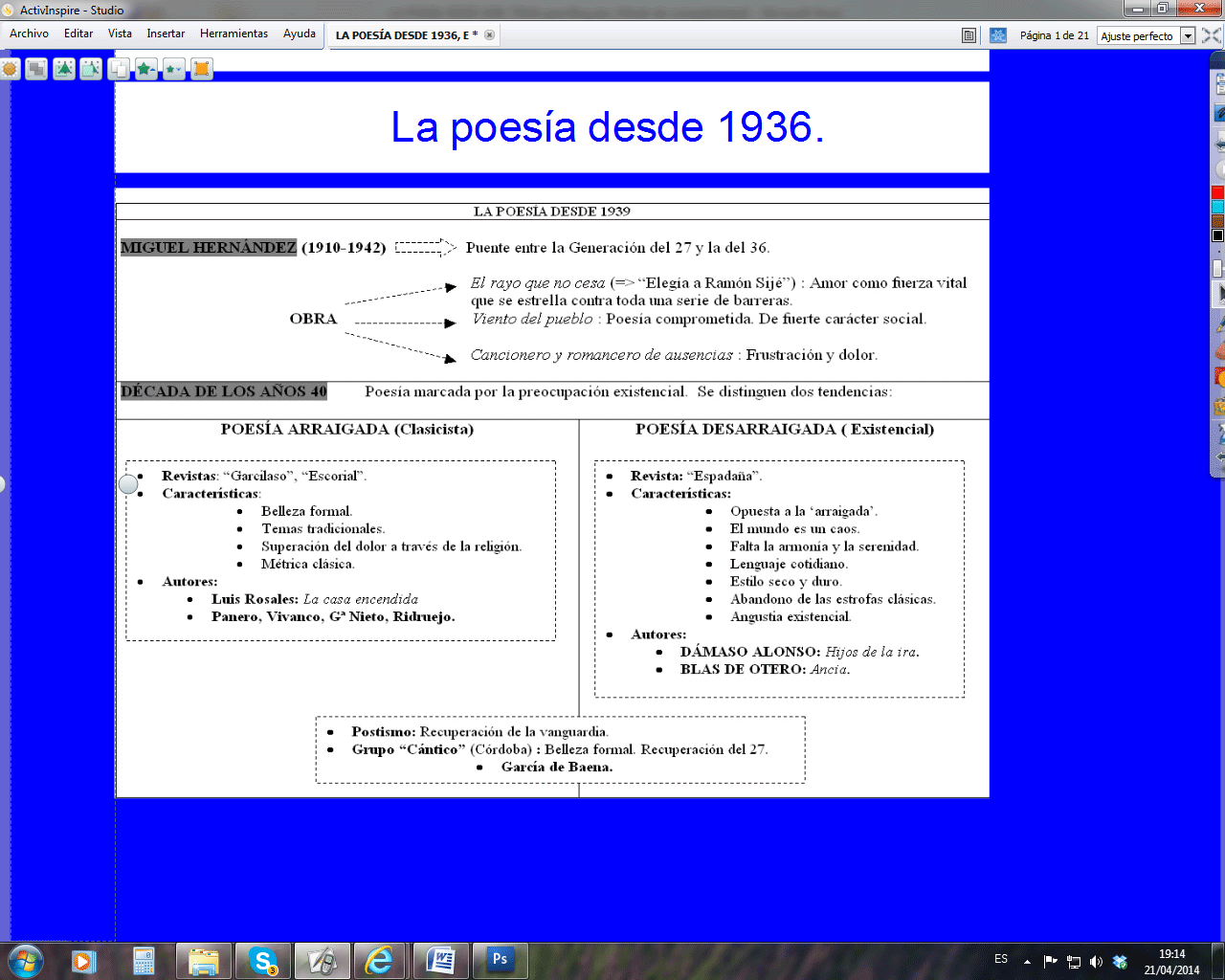Click the highlighted MIGUEL HERNÁNDEZ label
Viewport: 1225px width, 980px height.
point(209,247)
